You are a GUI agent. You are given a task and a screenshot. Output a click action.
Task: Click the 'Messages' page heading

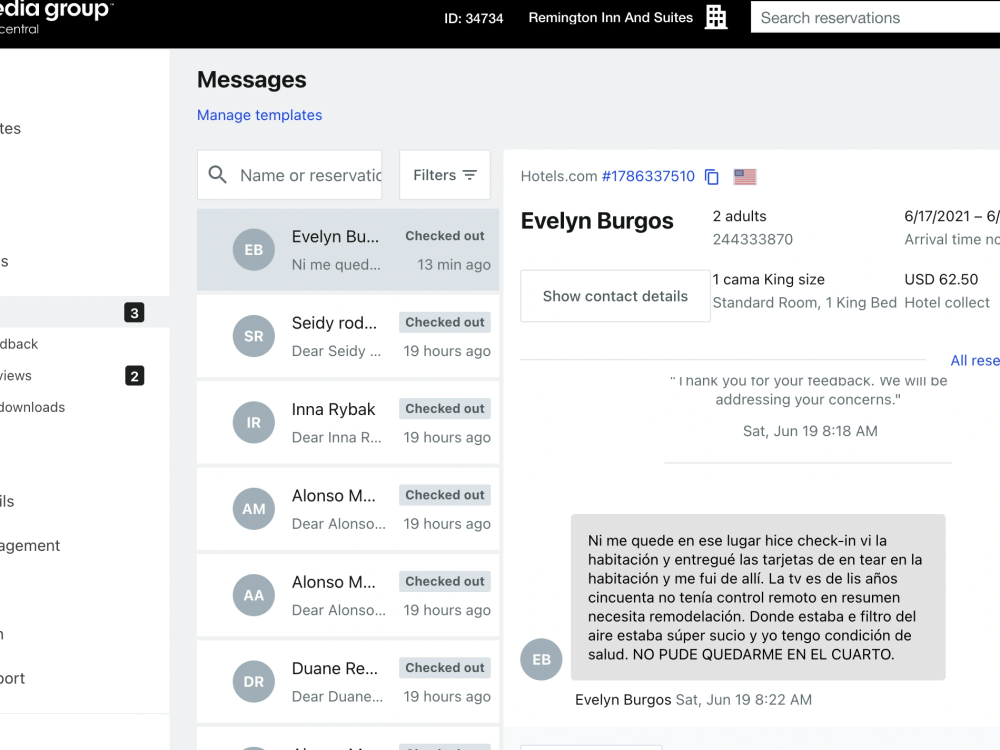251,80
